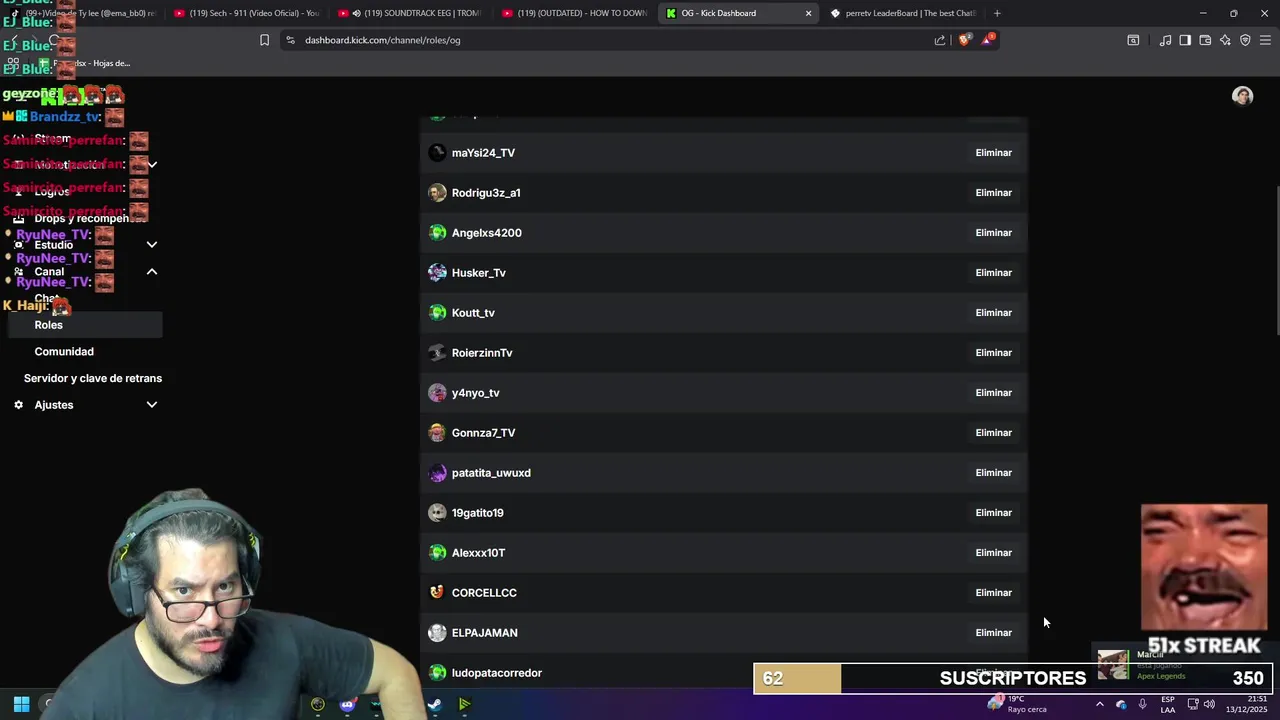Screen dimensions: 1280x720
Task: Remove OG role from maYsi24_TV
Action: (993, 153)
